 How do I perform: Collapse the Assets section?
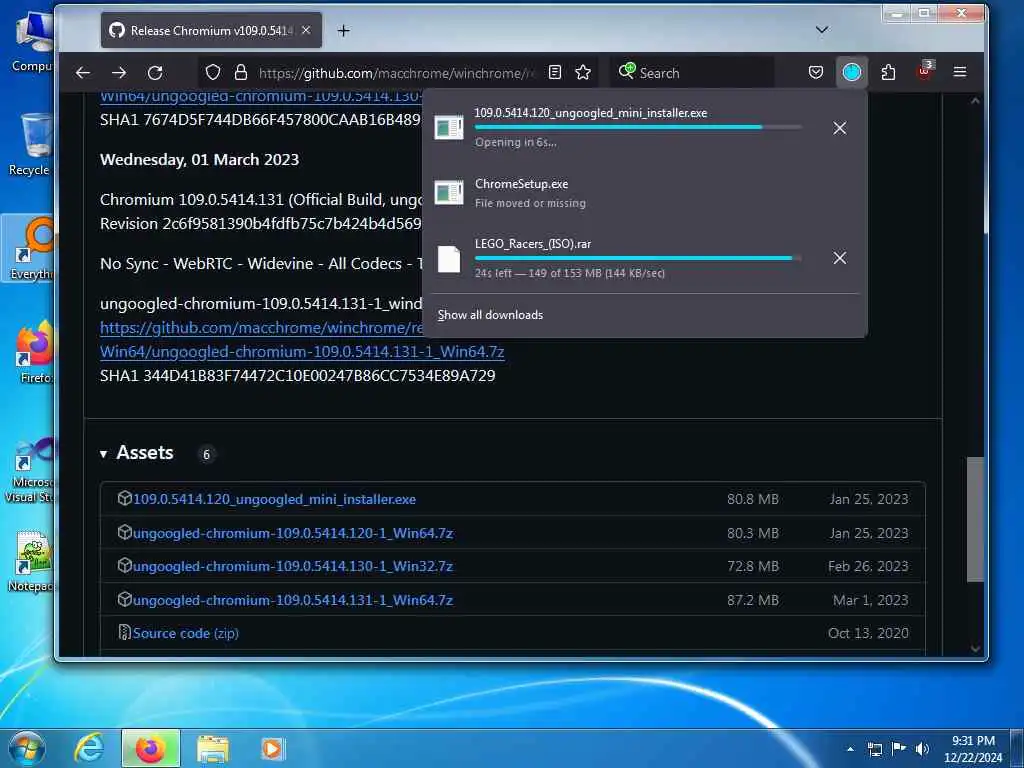103,453
